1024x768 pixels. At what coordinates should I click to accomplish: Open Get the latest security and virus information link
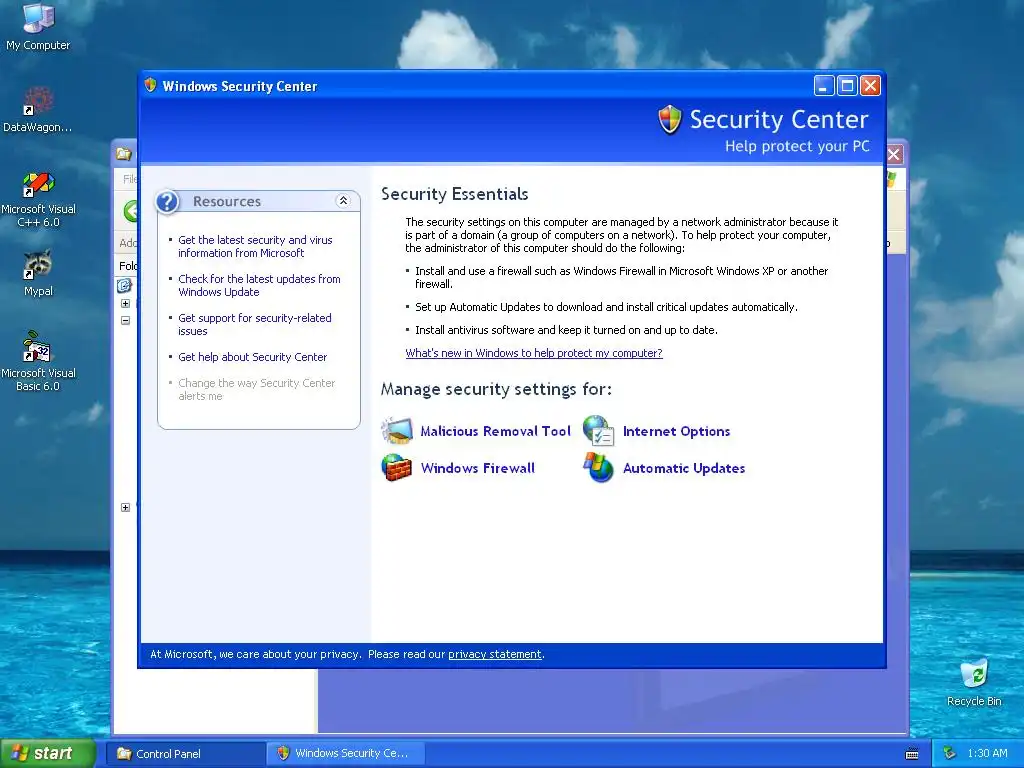[x=255, y=246]
